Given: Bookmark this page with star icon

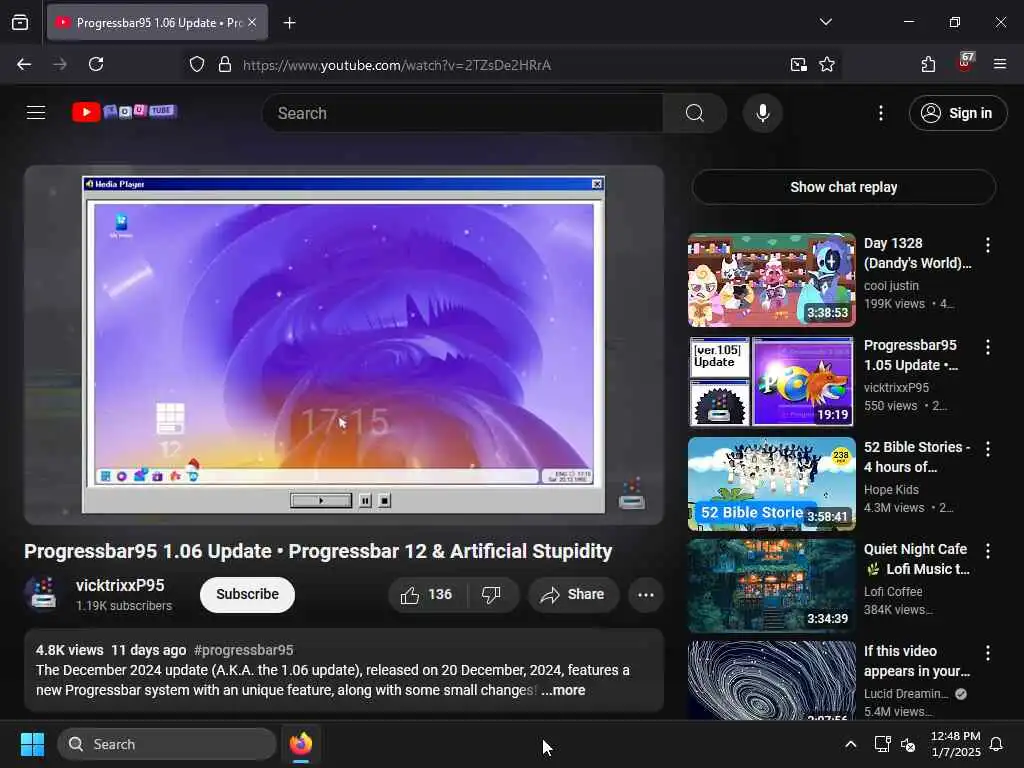Looking at the screenshot, I should click(x=827, y=65).
